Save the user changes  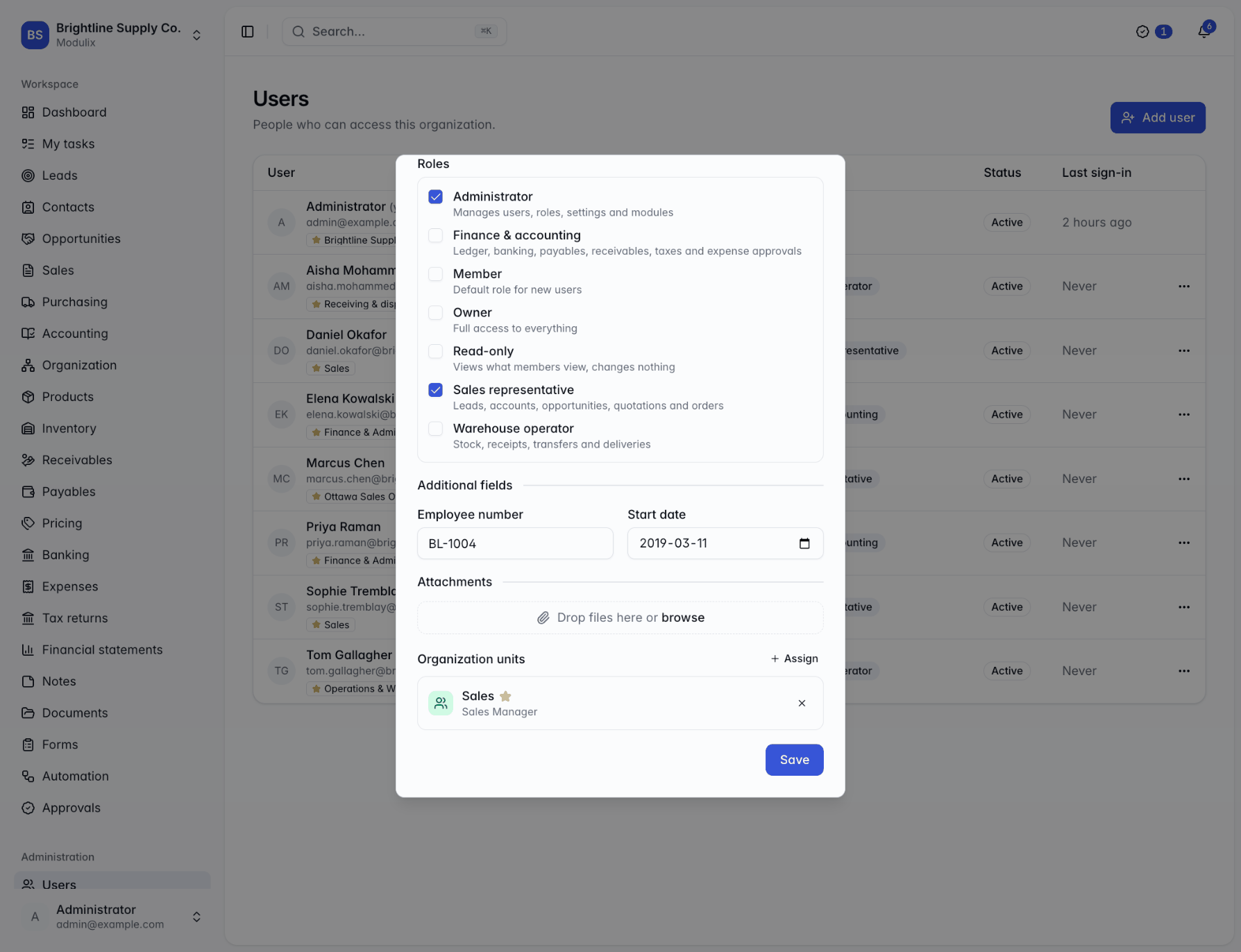click(x=794, y=760)
